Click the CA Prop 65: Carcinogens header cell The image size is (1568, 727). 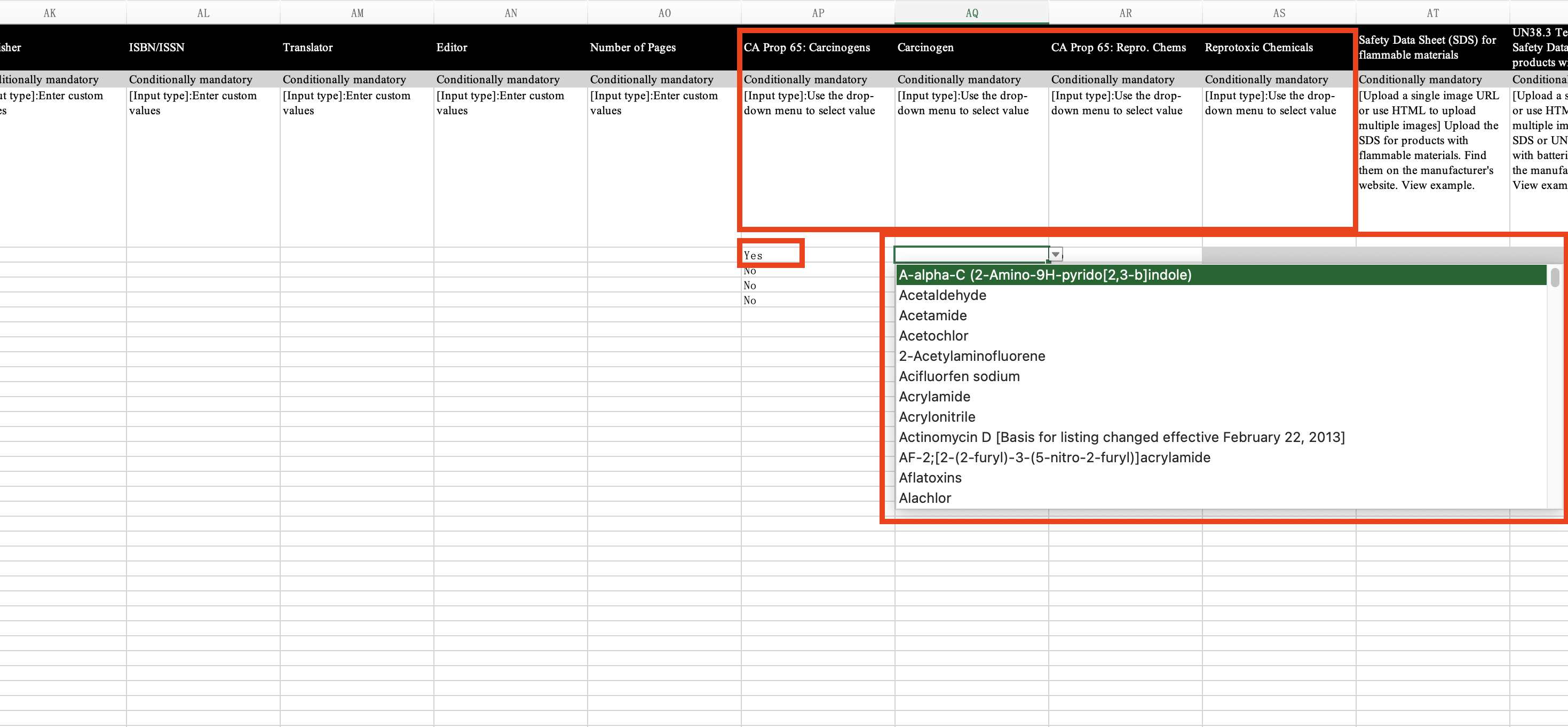point(806,48)
